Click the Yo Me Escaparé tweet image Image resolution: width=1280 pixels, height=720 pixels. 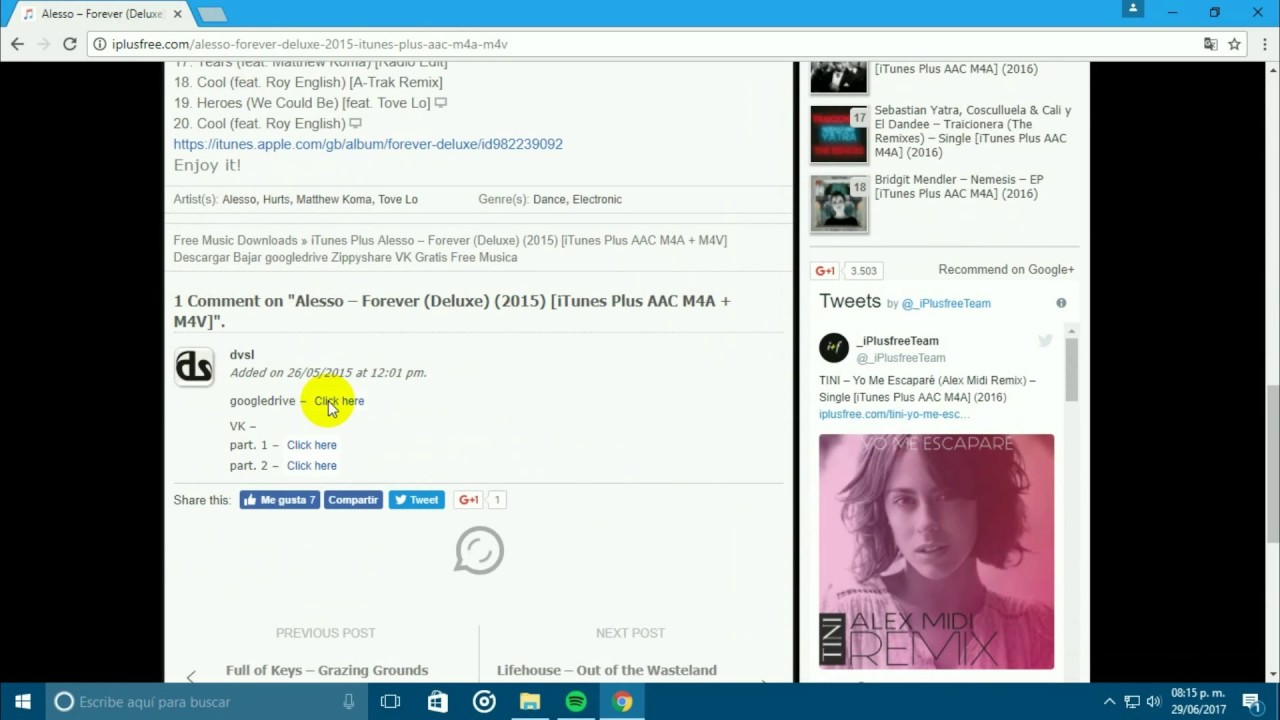click(x=936, y=551)
